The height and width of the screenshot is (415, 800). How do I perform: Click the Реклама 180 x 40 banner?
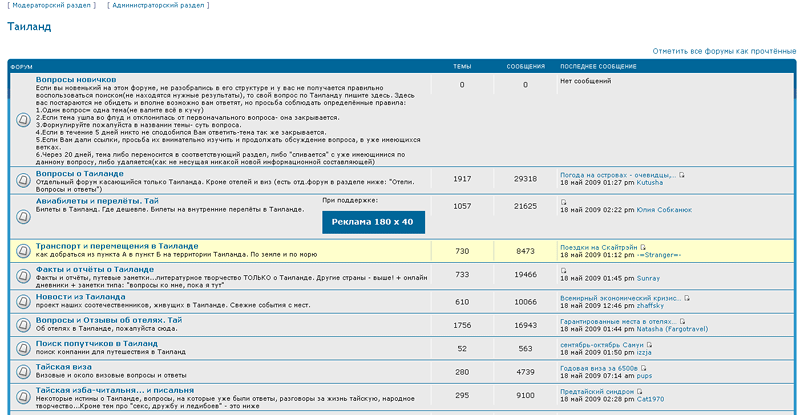click(373, 222)
